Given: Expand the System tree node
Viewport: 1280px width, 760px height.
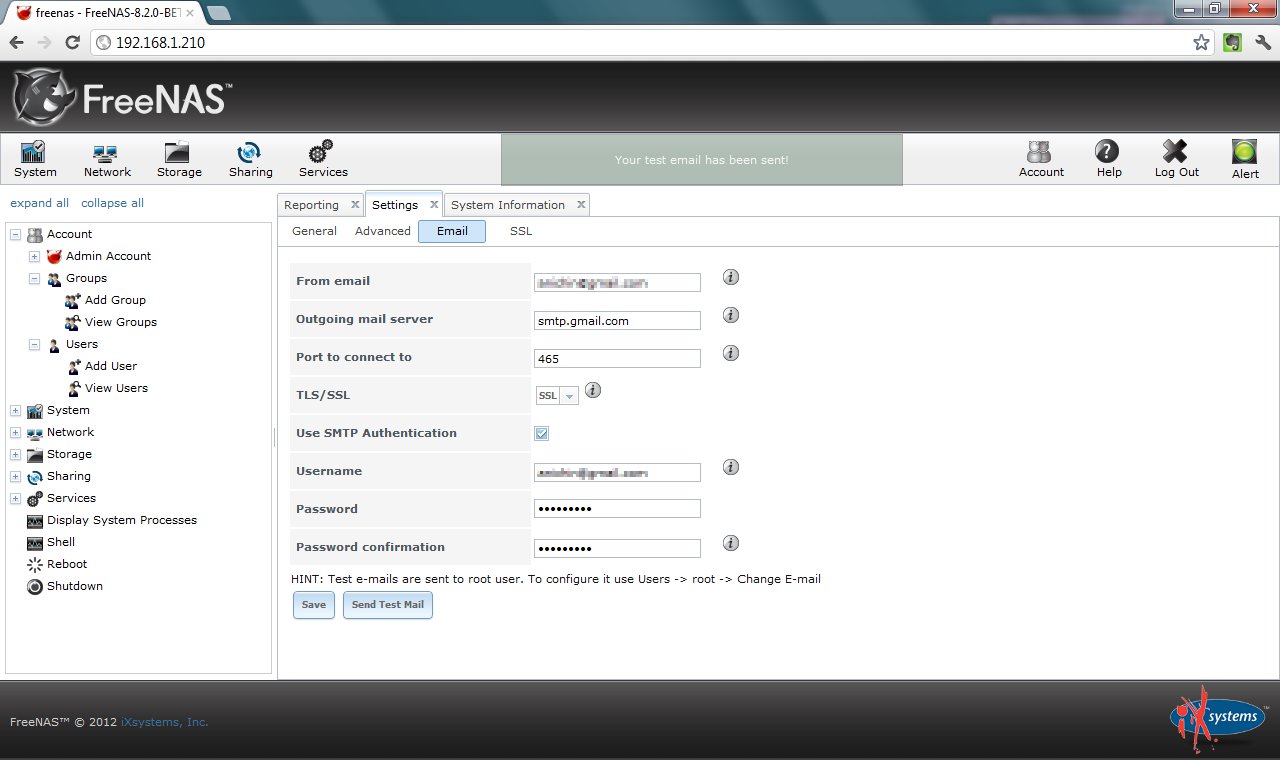Looking at the screenshot, I should [15, 410].
